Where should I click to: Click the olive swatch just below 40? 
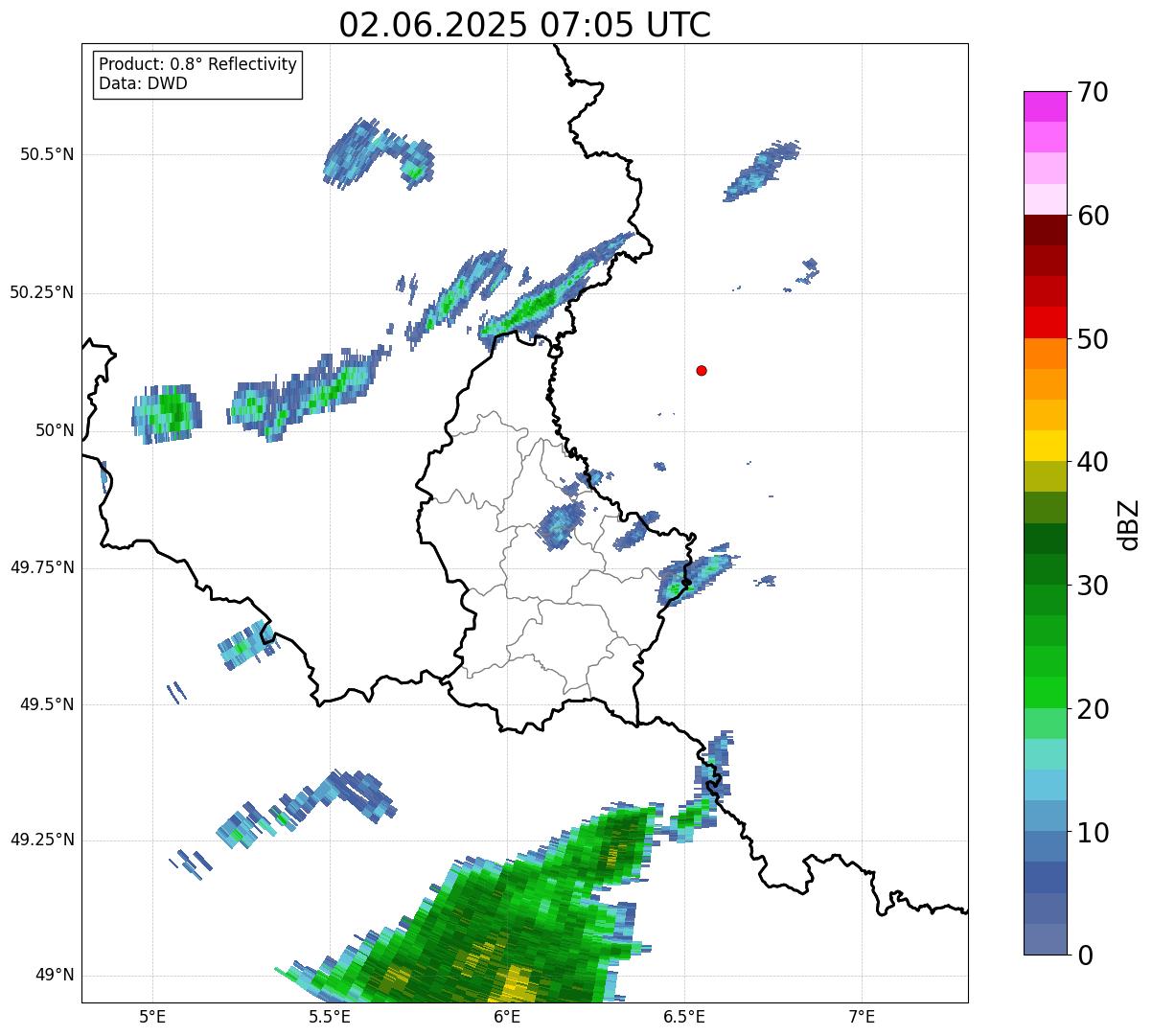pyautogui.click(x=1045, y=476)
